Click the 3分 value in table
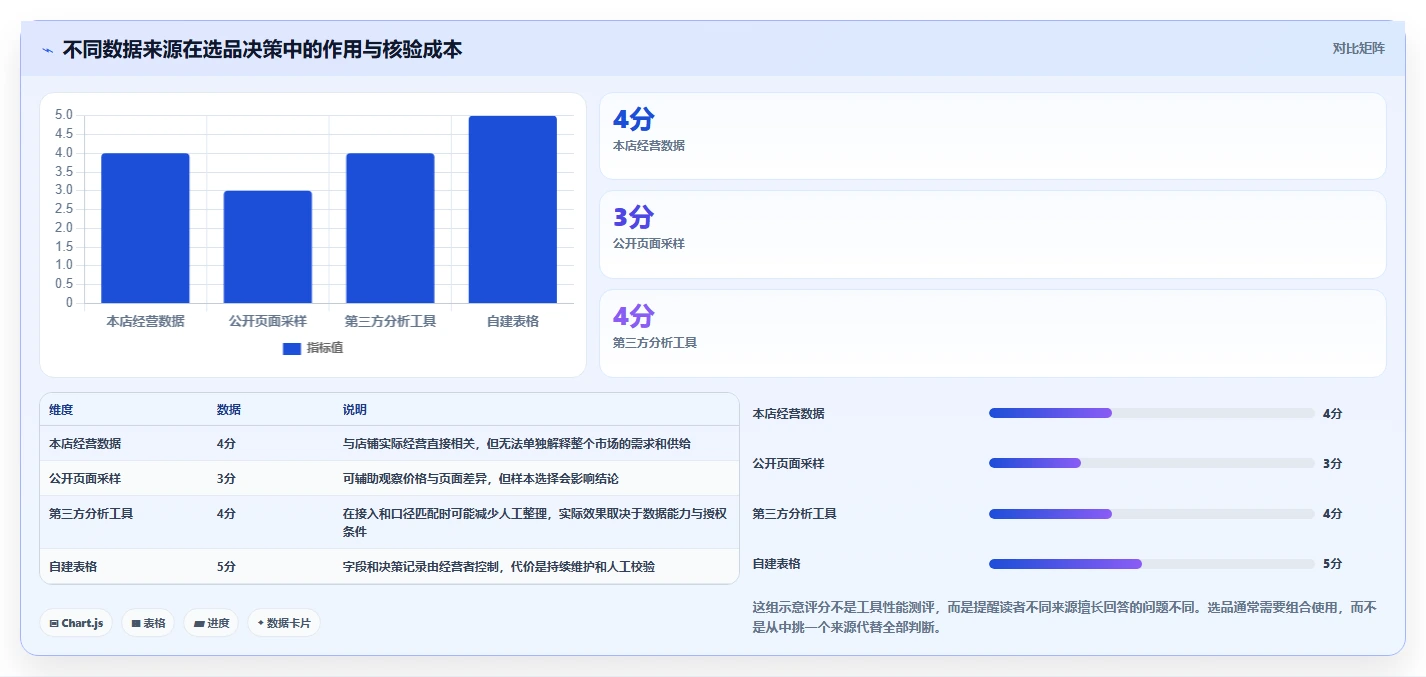This screenshot has width=1426, height=677. tap(226, 478)
